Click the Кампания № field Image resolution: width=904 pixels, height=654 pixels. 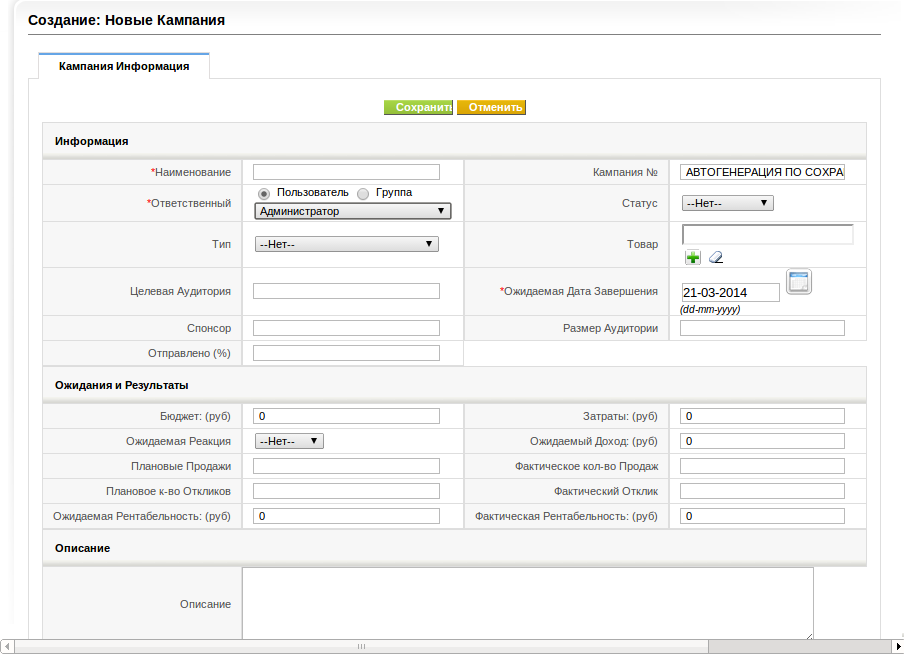762,172
